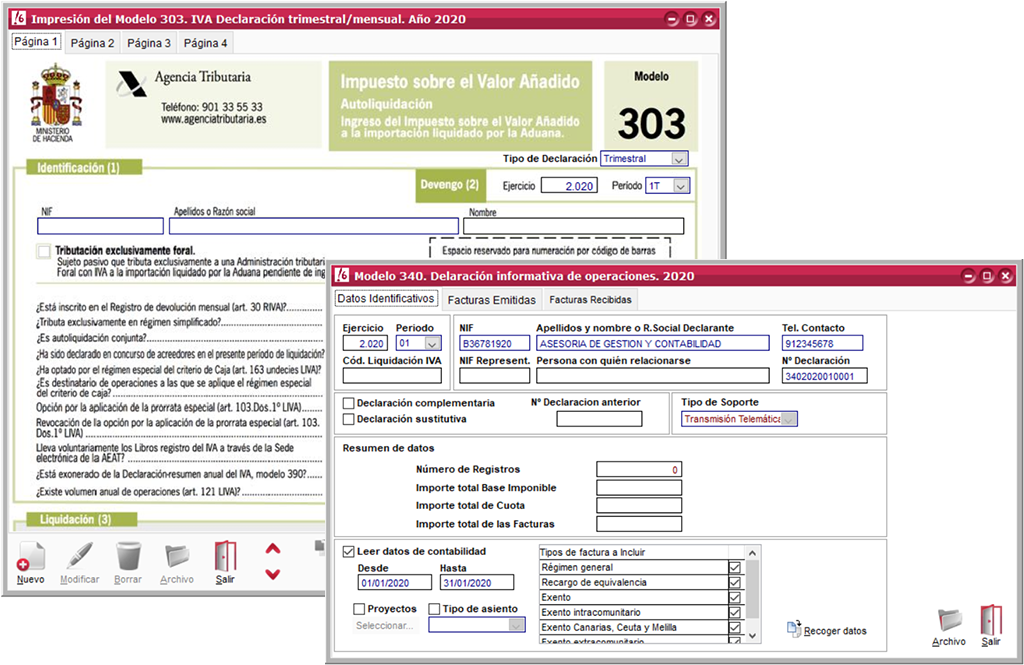Screen dimensions: 1024x665
Task: Open the Facturas Emitidas tab
Action: click(492, 300)
